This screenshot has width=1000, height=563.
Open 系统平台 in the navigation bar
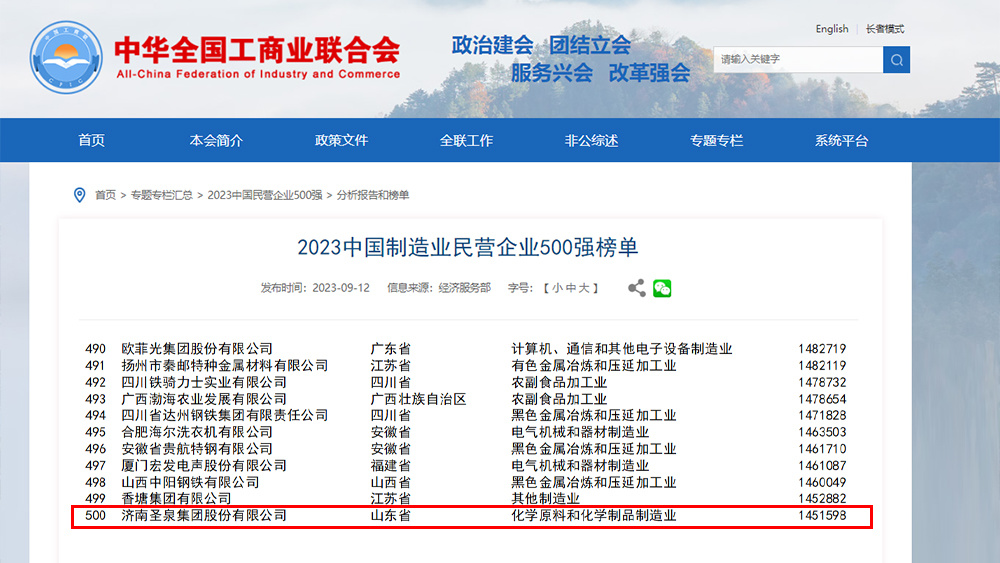coord(841,141)
